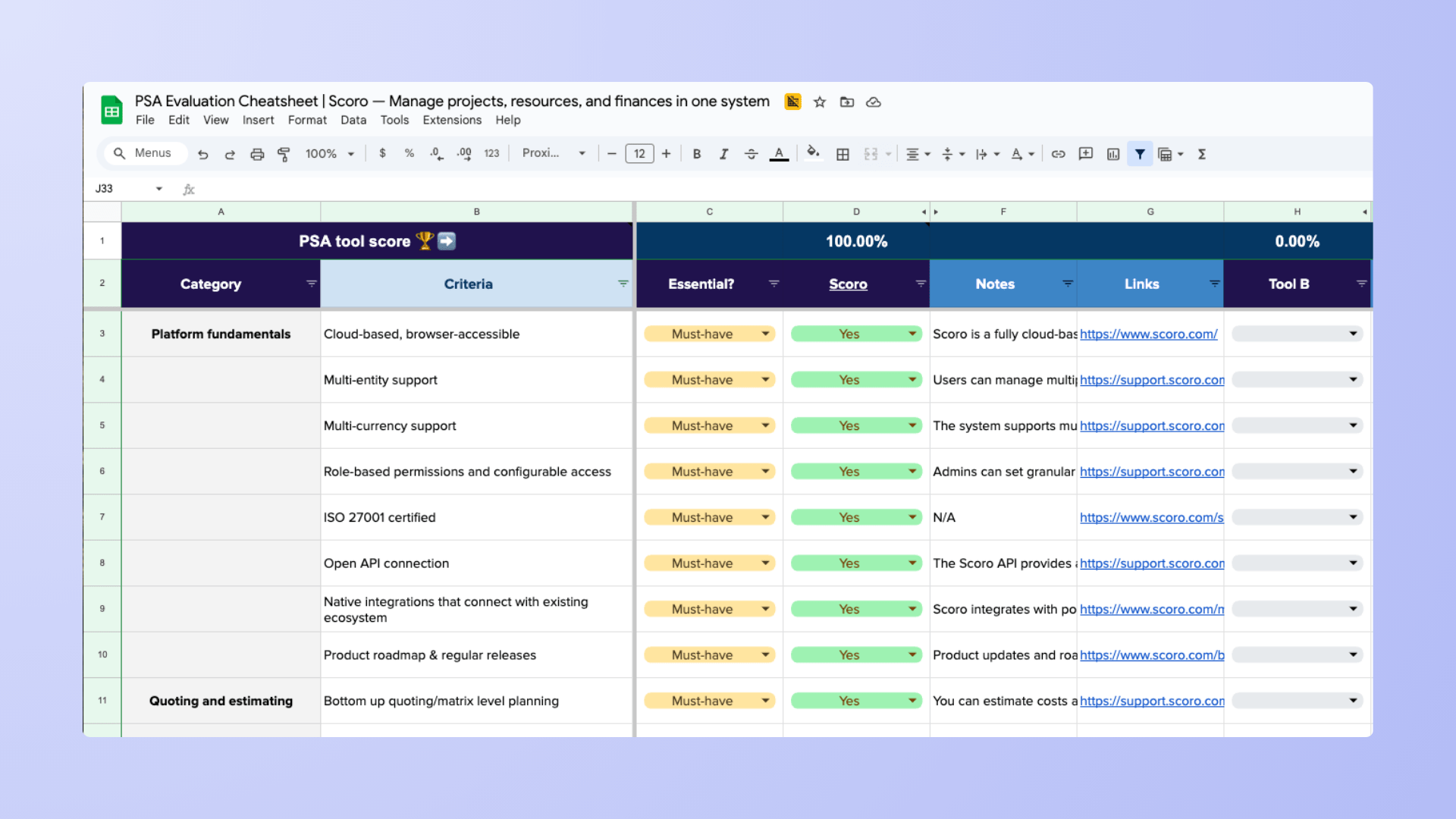1456x819 pixels.
Task: Move the document to a folder
Action: point(847,102)
